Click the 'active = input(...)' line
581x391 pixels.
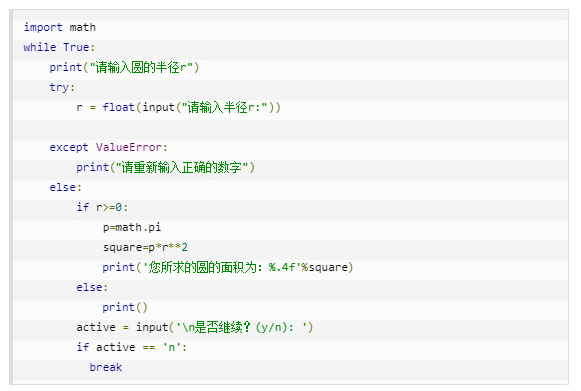[195, 328]
